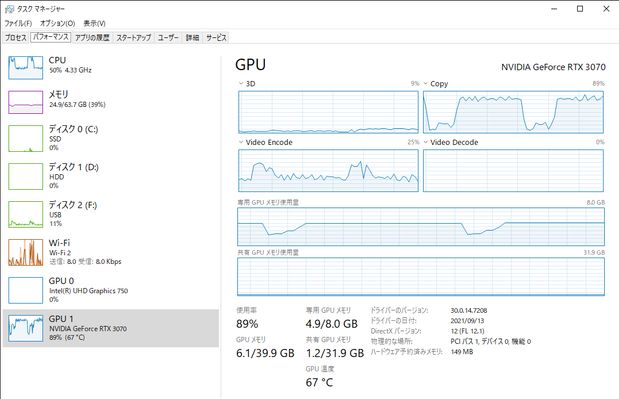
Task: Switch to the スタートアップ tab
Action: pyautogui.click(x=134, y=37)
